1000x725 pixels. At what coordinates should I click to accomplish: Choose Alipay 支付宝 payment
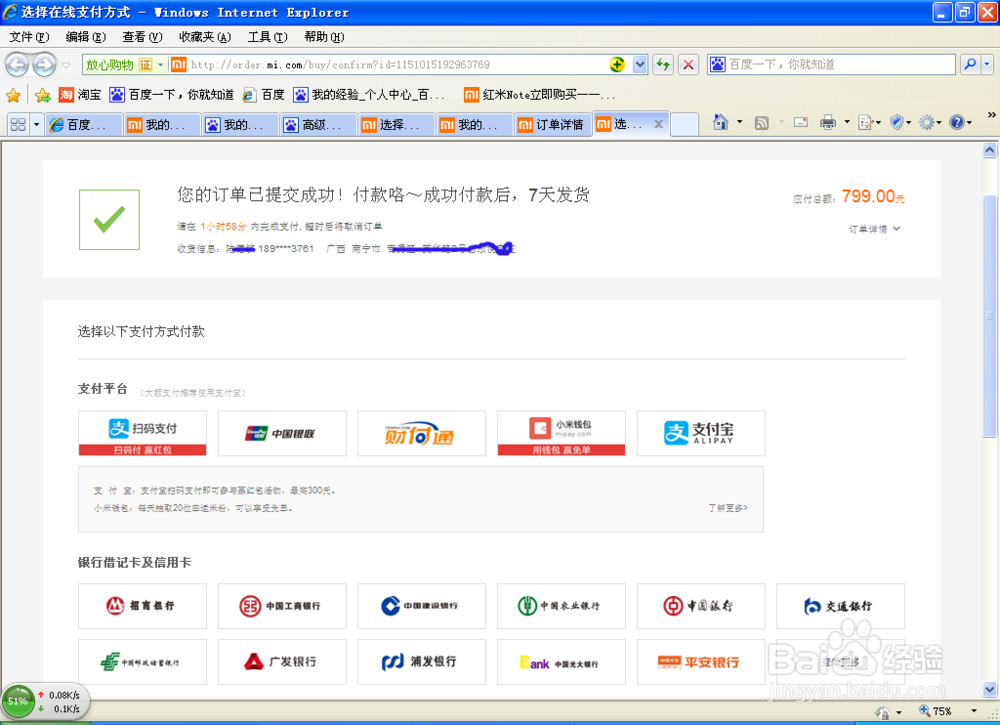(x=701, y=433)
